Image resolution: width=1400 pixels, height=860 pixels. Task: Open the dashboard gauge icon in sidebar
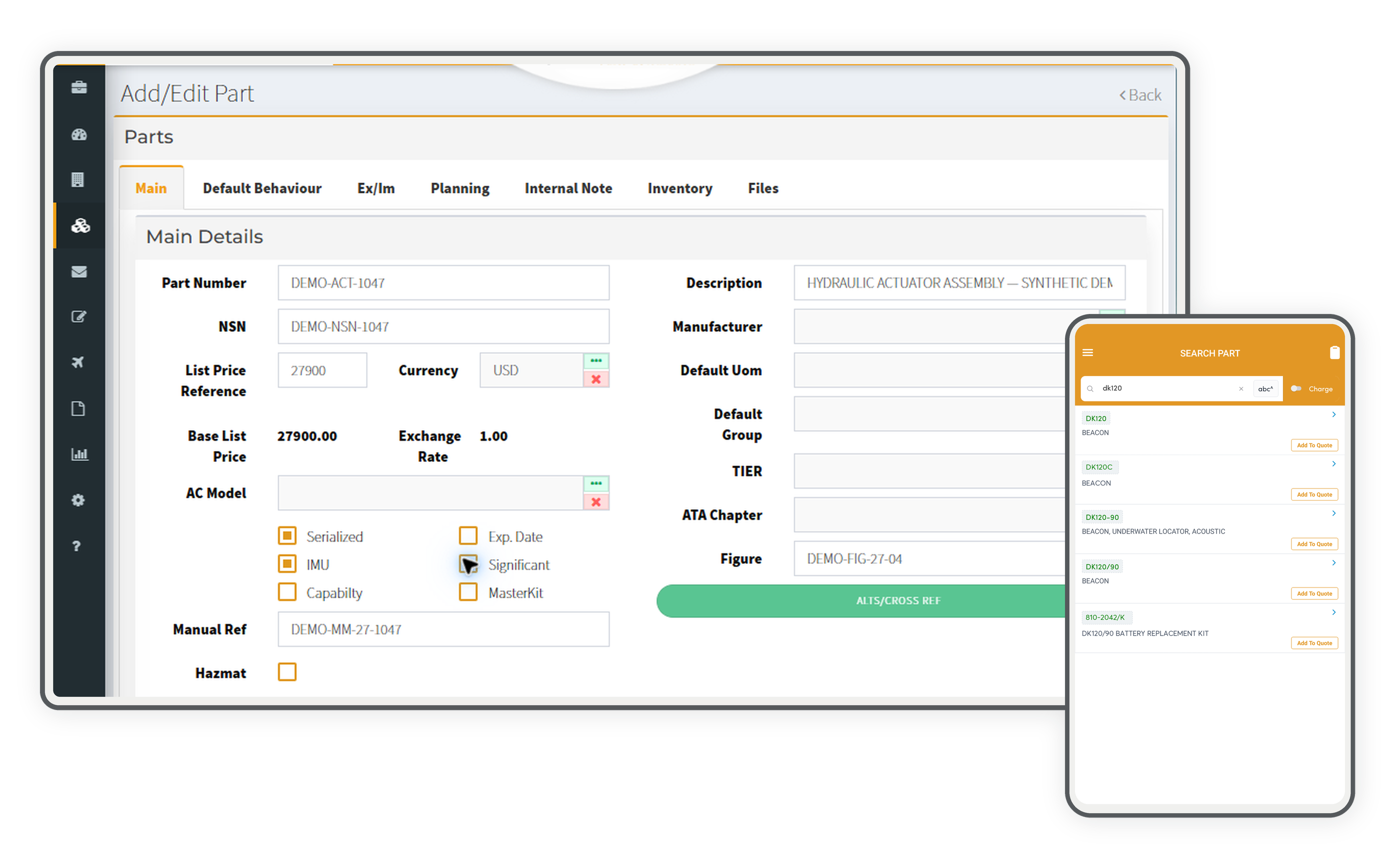(x=79, y=134)
